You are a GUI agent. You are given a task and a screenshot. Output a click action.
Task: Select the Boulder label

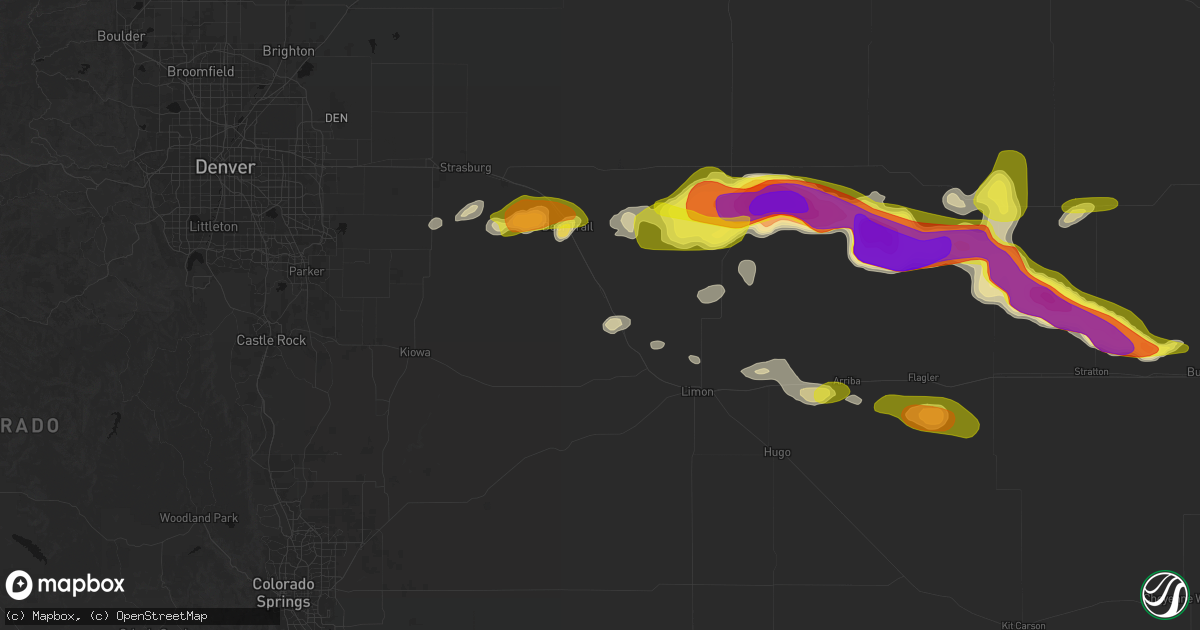[x=121, y=36]
